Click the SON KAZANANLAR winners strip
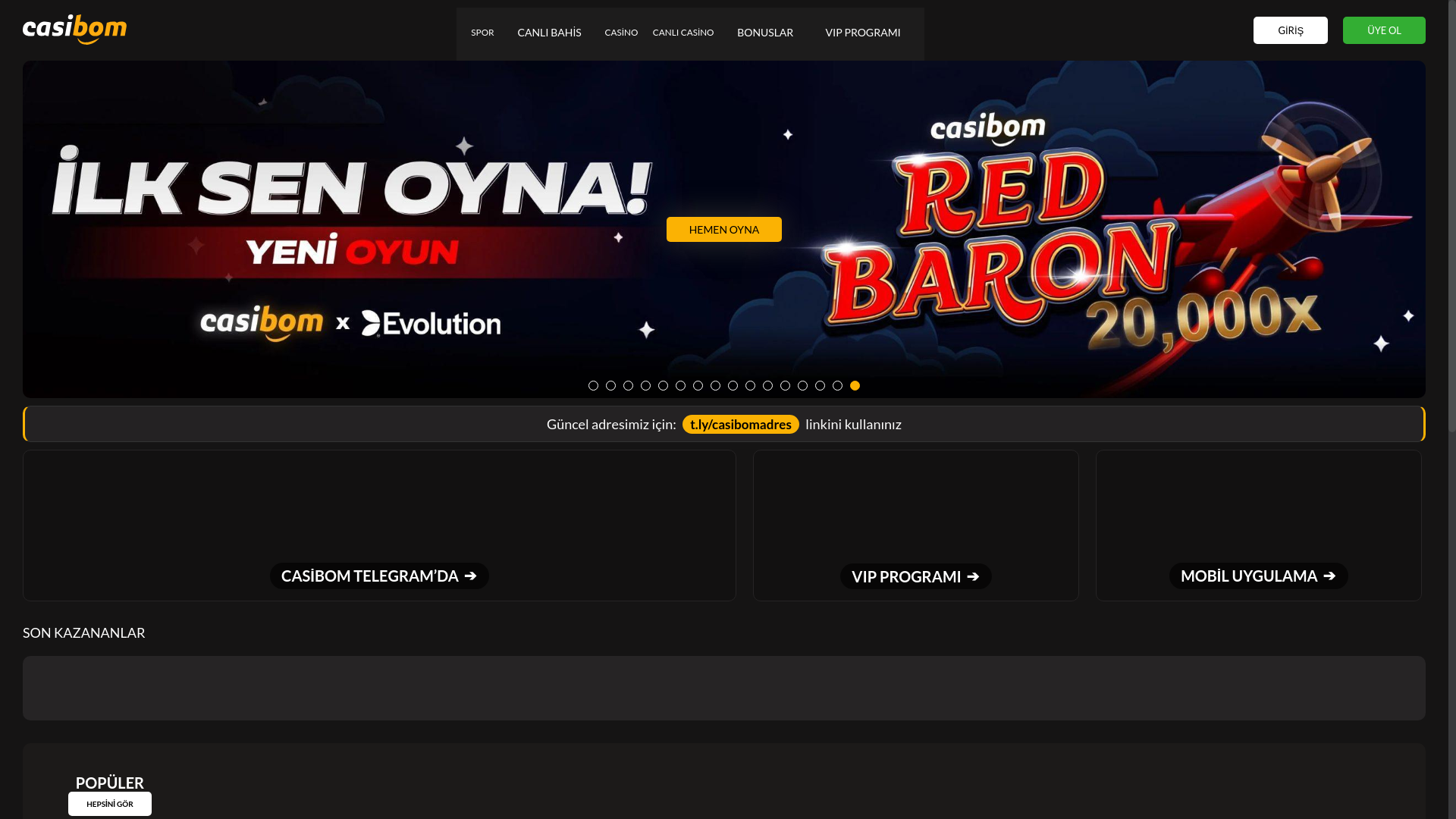This screenshot has width=1456, height=819. [724, 688]
